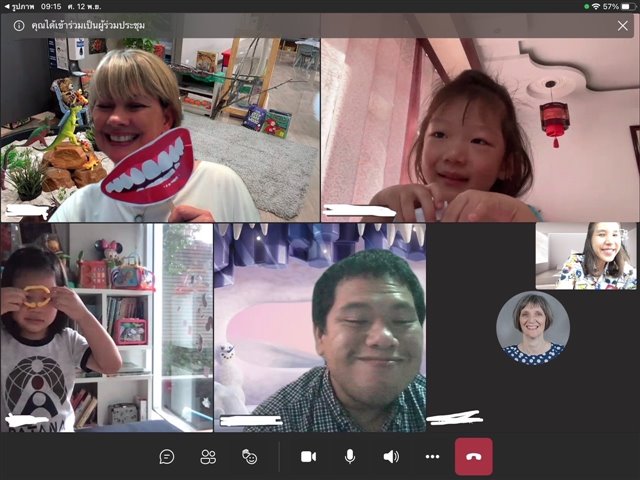Select the video tile with the hanging lantern
Viewport: 640px width, 480px height.
pyautogui.click(x=480, y=130)
